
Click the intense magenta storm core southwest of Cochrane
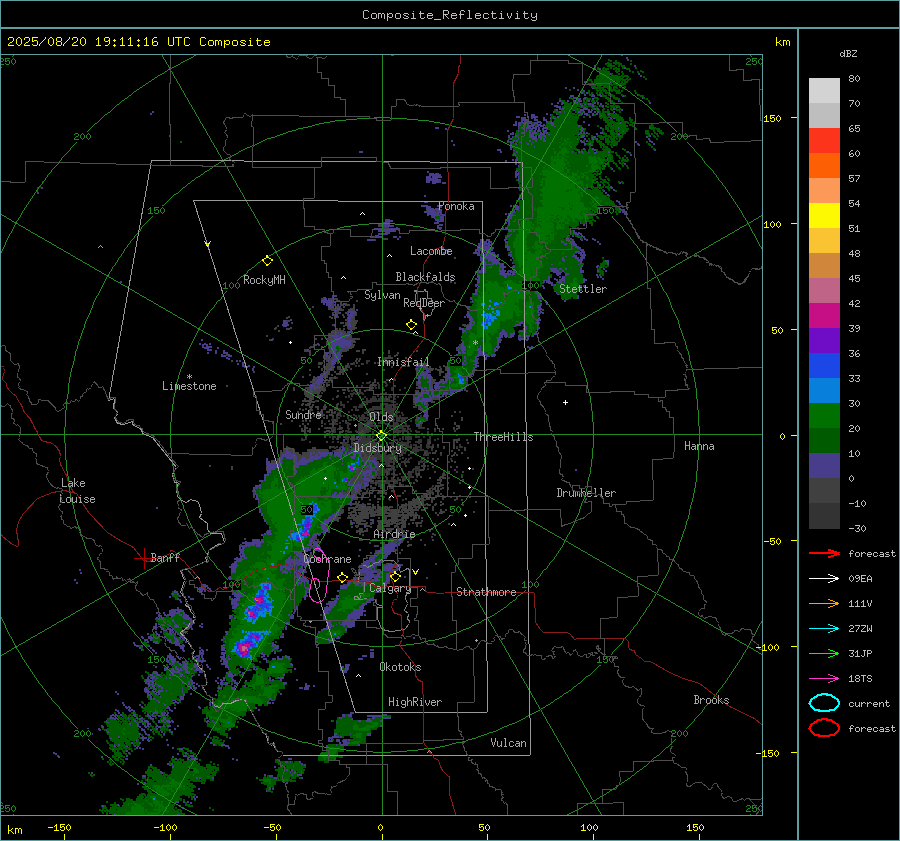click(245, 648)
